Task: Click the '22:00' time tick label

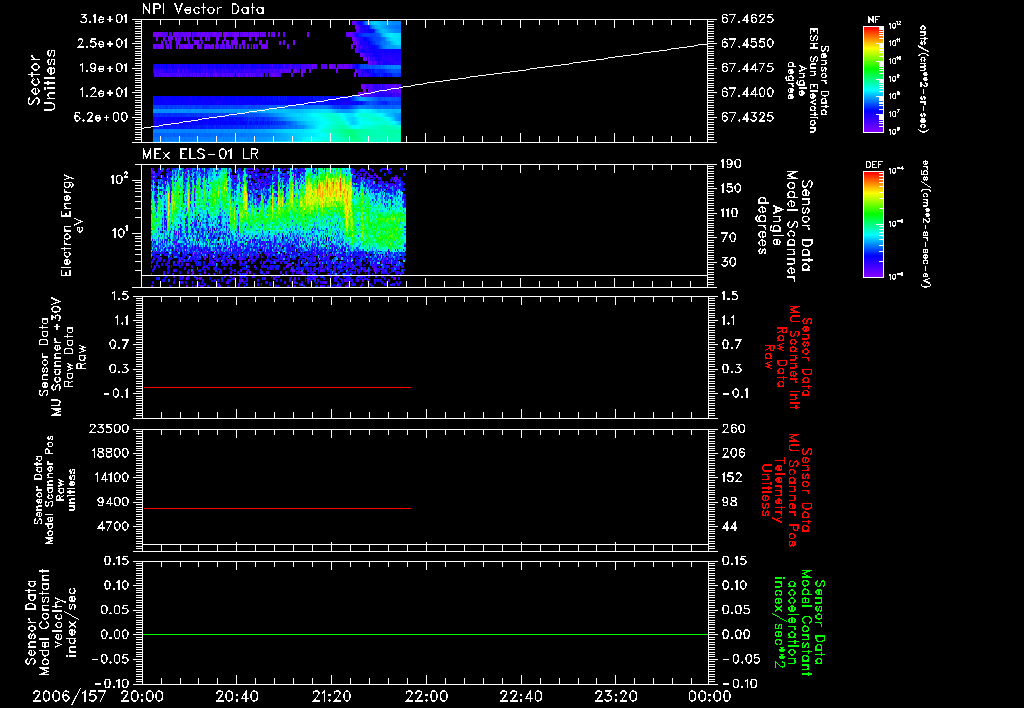Action: point(426,697)
